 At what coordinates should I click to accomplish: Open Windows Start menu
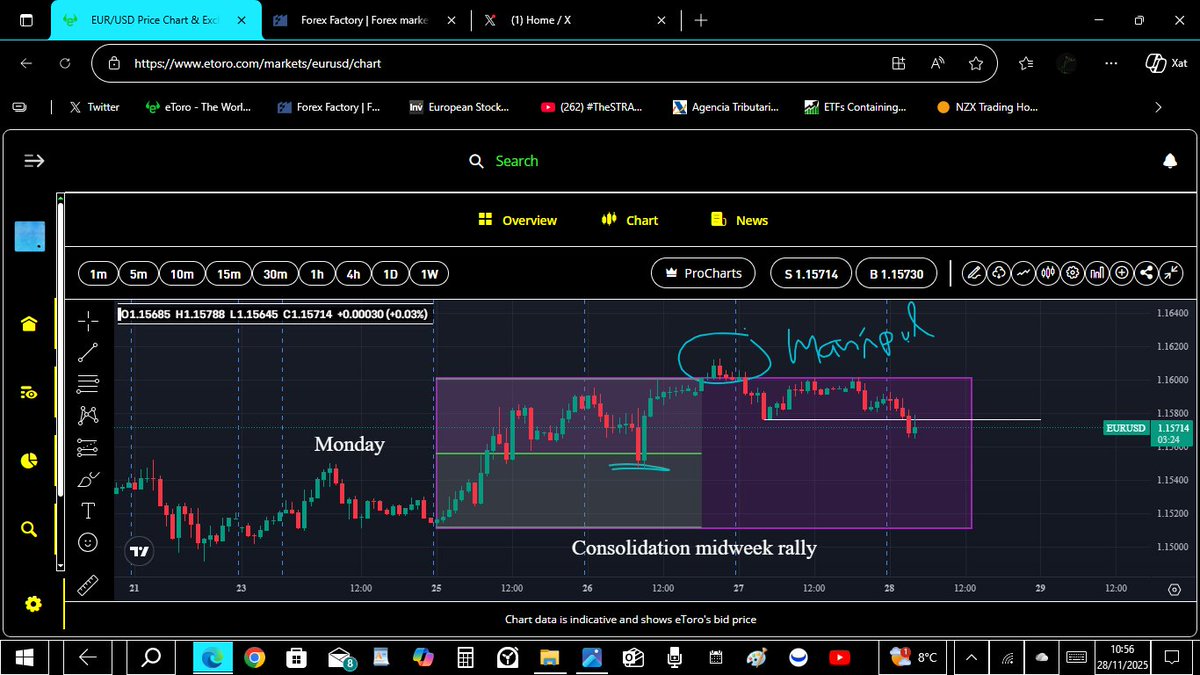click(x=25, y=657)
